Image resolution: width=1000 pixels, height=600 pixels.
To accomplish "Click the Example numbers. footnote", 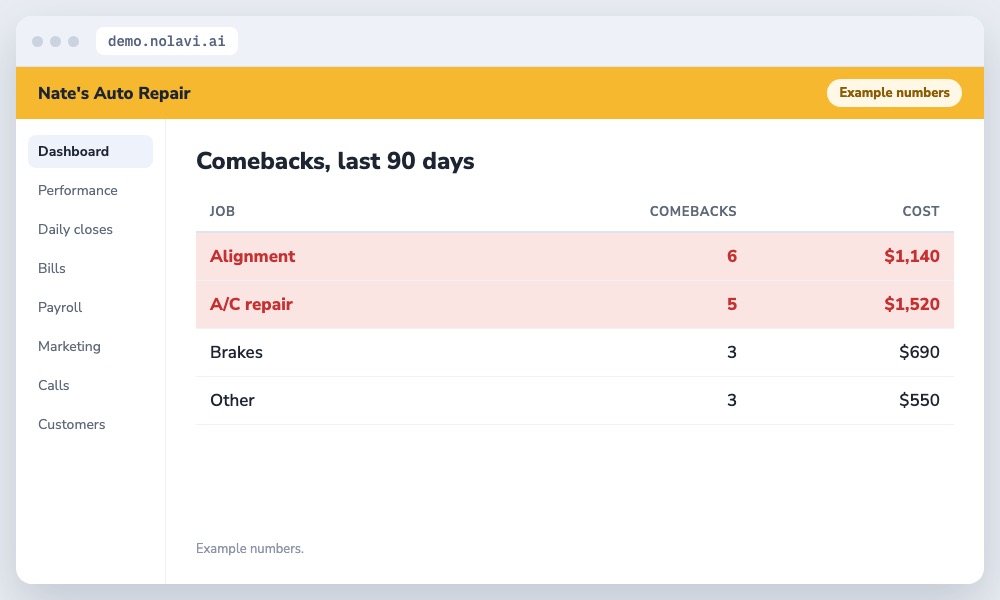I will tap(249, 548).
